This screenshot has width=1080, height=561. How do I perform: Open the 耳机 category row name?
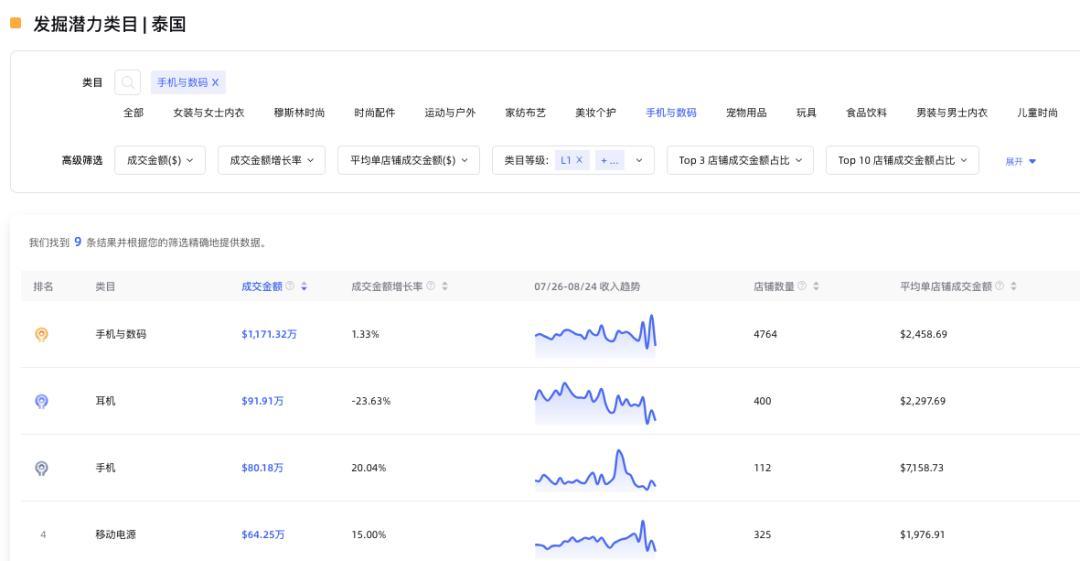click(105, 401)
